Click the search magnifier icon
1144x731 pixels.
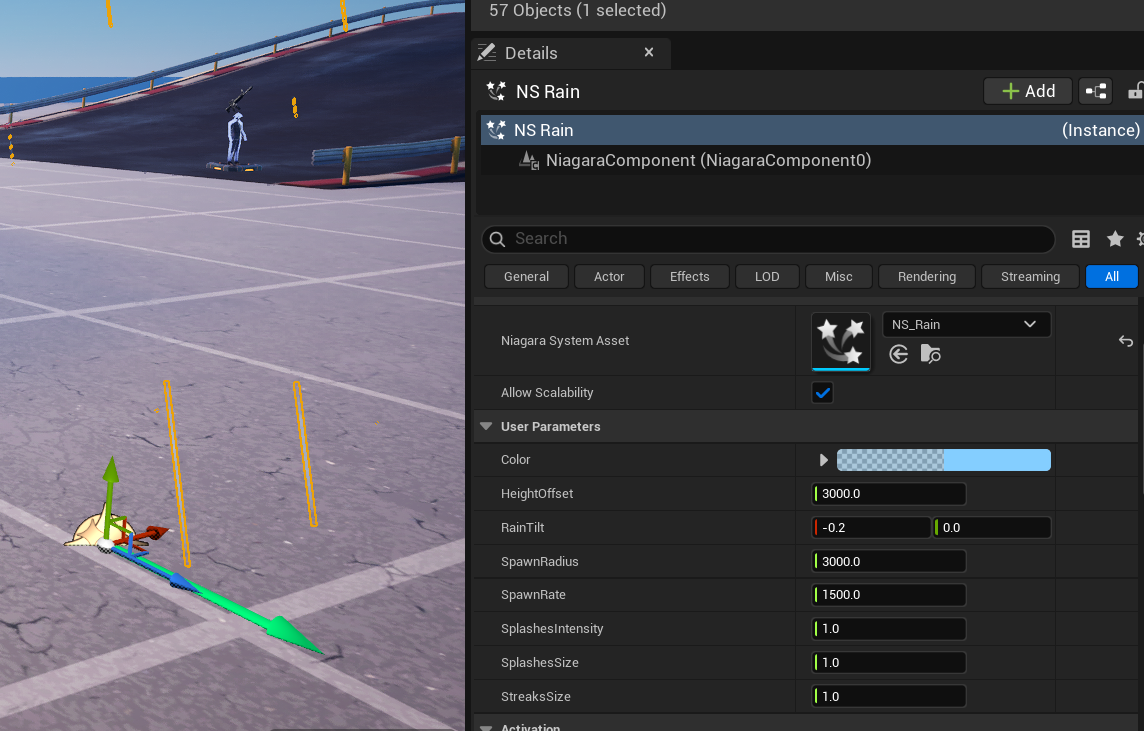click(x=498, y=239)
